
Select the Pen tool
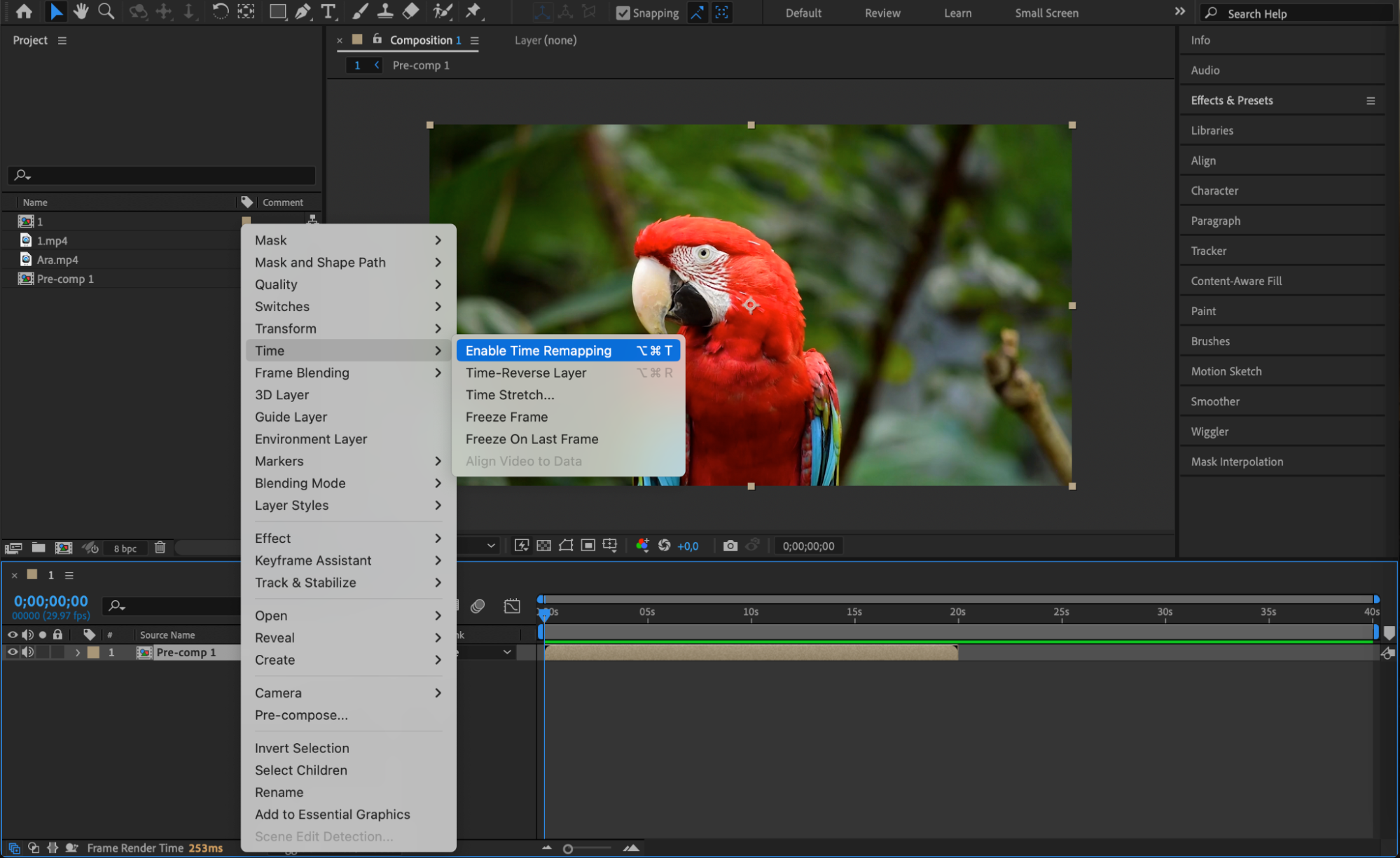coord(303,11)
